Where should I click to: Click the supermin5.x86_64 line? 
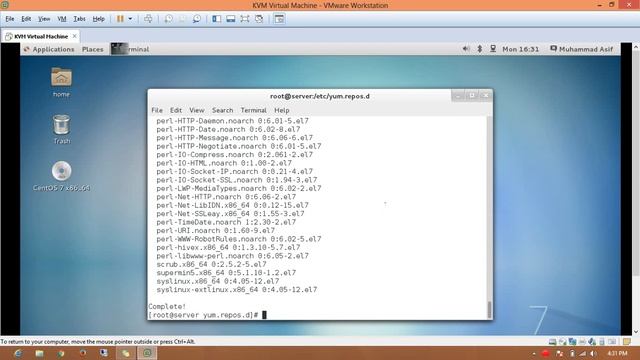point(226,273)
